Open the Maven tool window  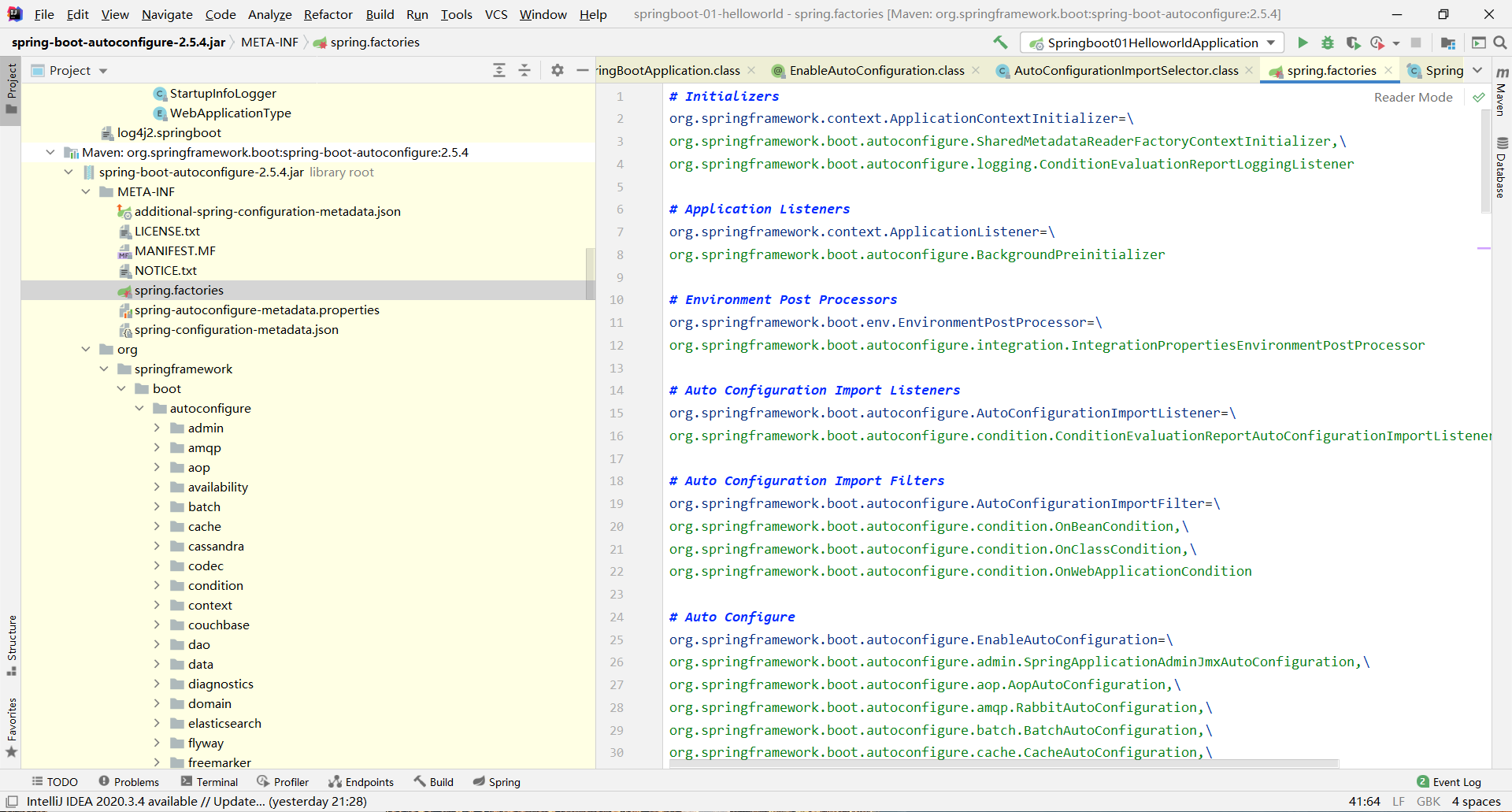(x=1502, y=91)
